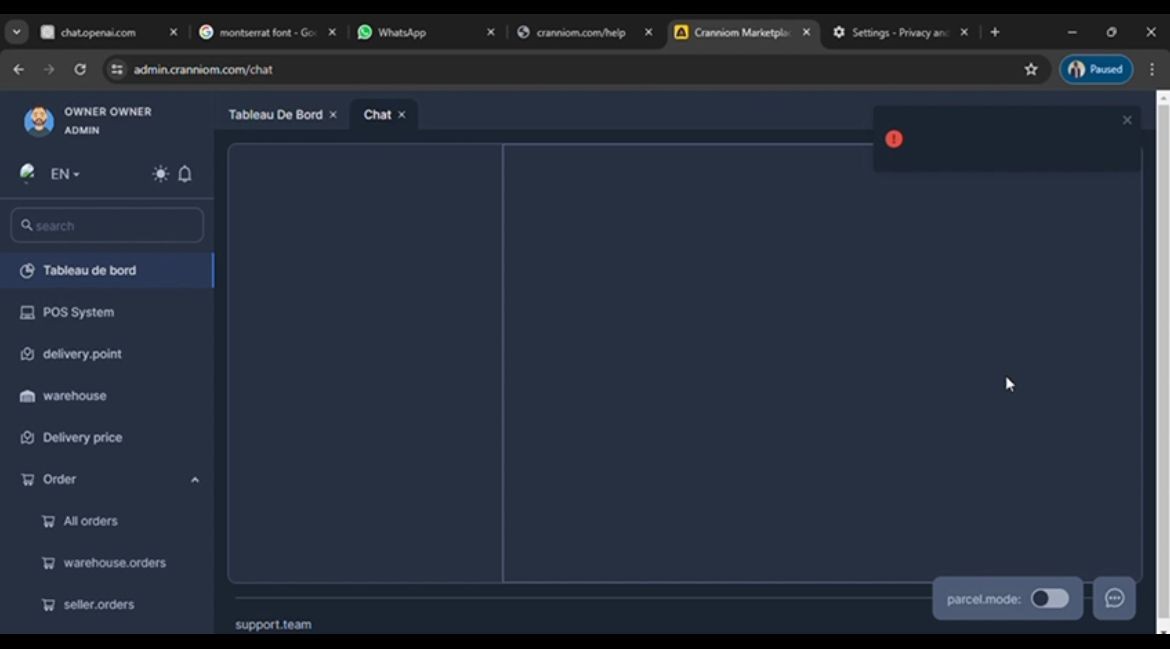Open the EN language dropdown
1170x649 pixels.
coord(65,174)
